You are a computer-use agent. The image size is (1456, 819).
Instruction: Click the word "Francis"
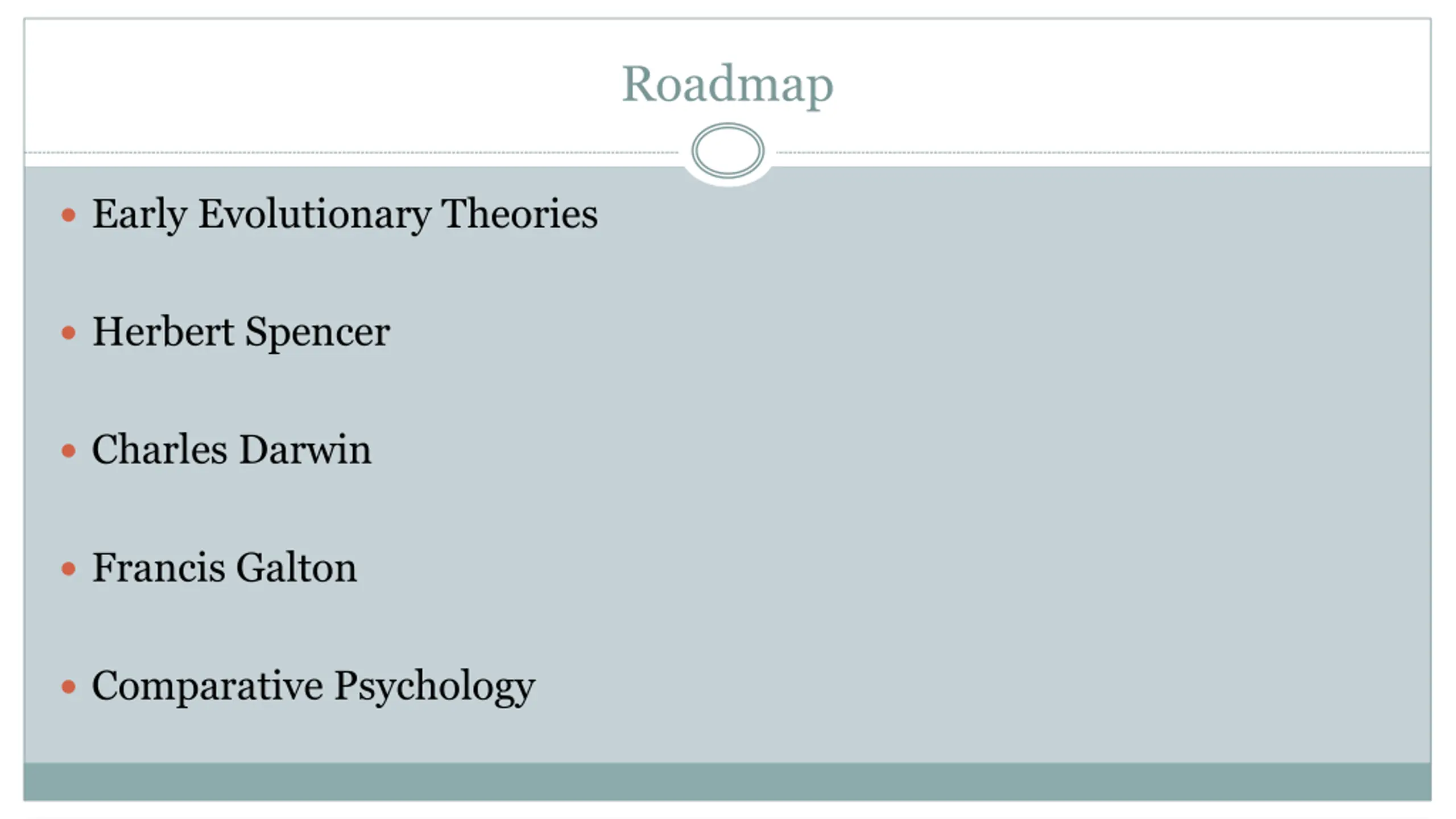tap(159, 568)
